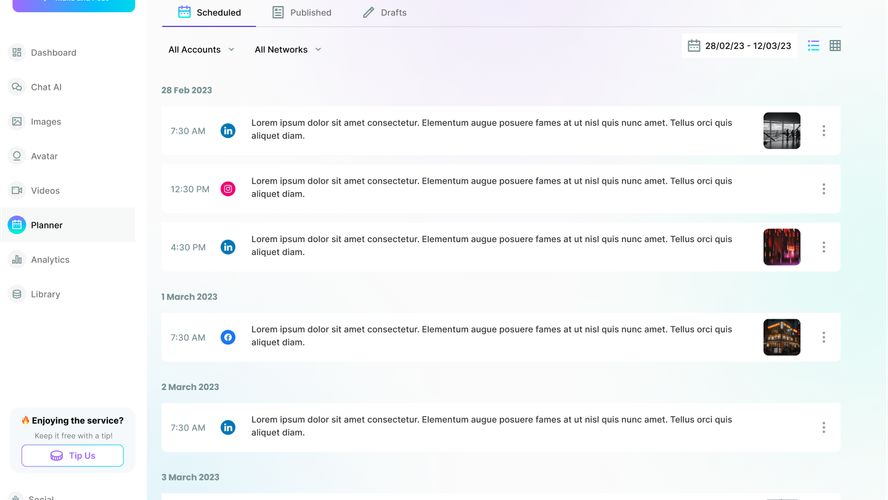888x500 pixels.
Task: Expand the All Networks dropdown
Action: (288, 50)
